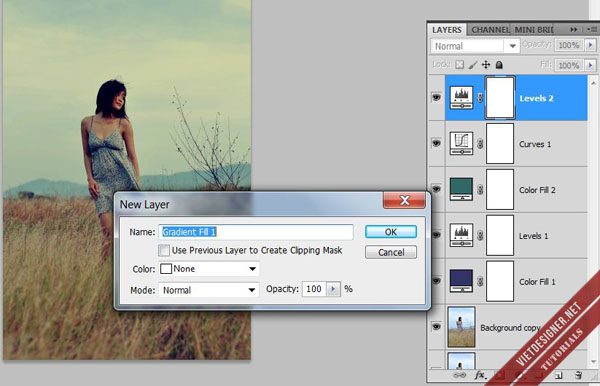This screenshot has height=386, width=600.
Task: Click the lock image pixels brush icon
Action: tap(473, 65)
